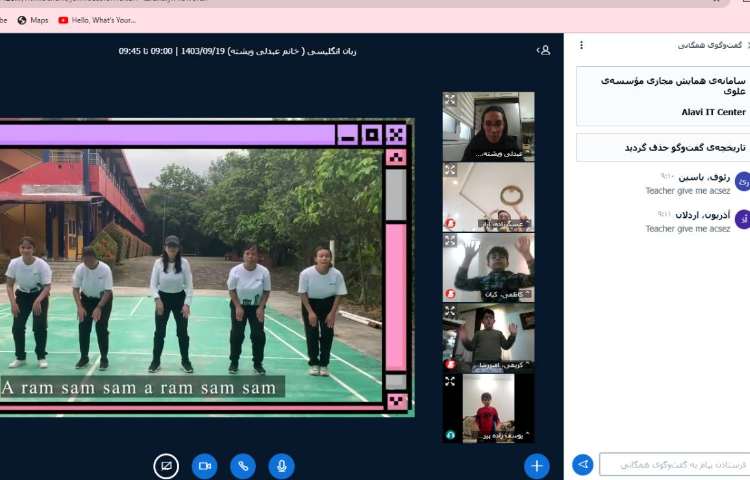Open the "Hello, What's Your..." YouTube bookmark
The image size is (750, 480).
(96, 19)
